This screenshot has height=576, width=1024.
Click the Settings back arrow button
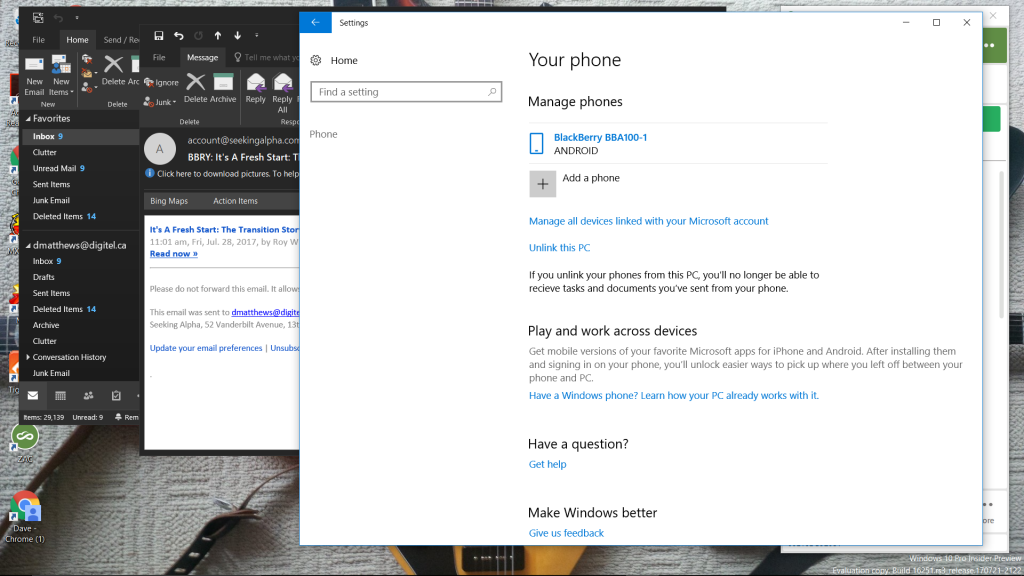(x=315, y=22)
